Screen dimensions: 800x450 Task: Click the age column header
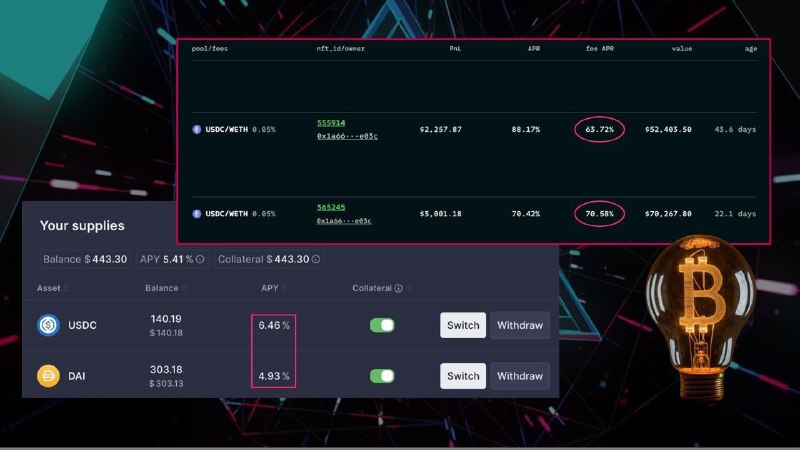[751, 48]
